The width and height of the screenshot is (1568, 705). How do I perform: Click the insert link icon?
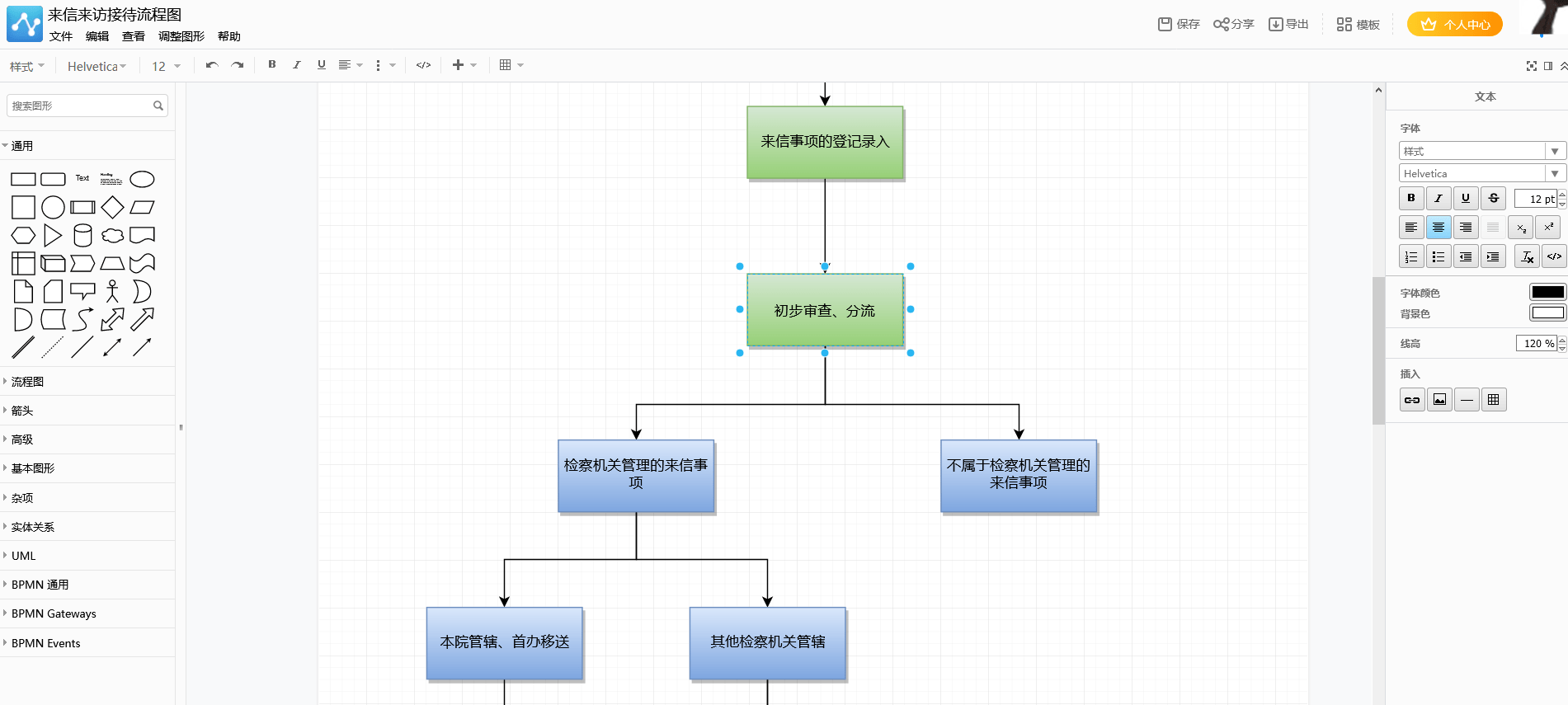[1412, 400]
